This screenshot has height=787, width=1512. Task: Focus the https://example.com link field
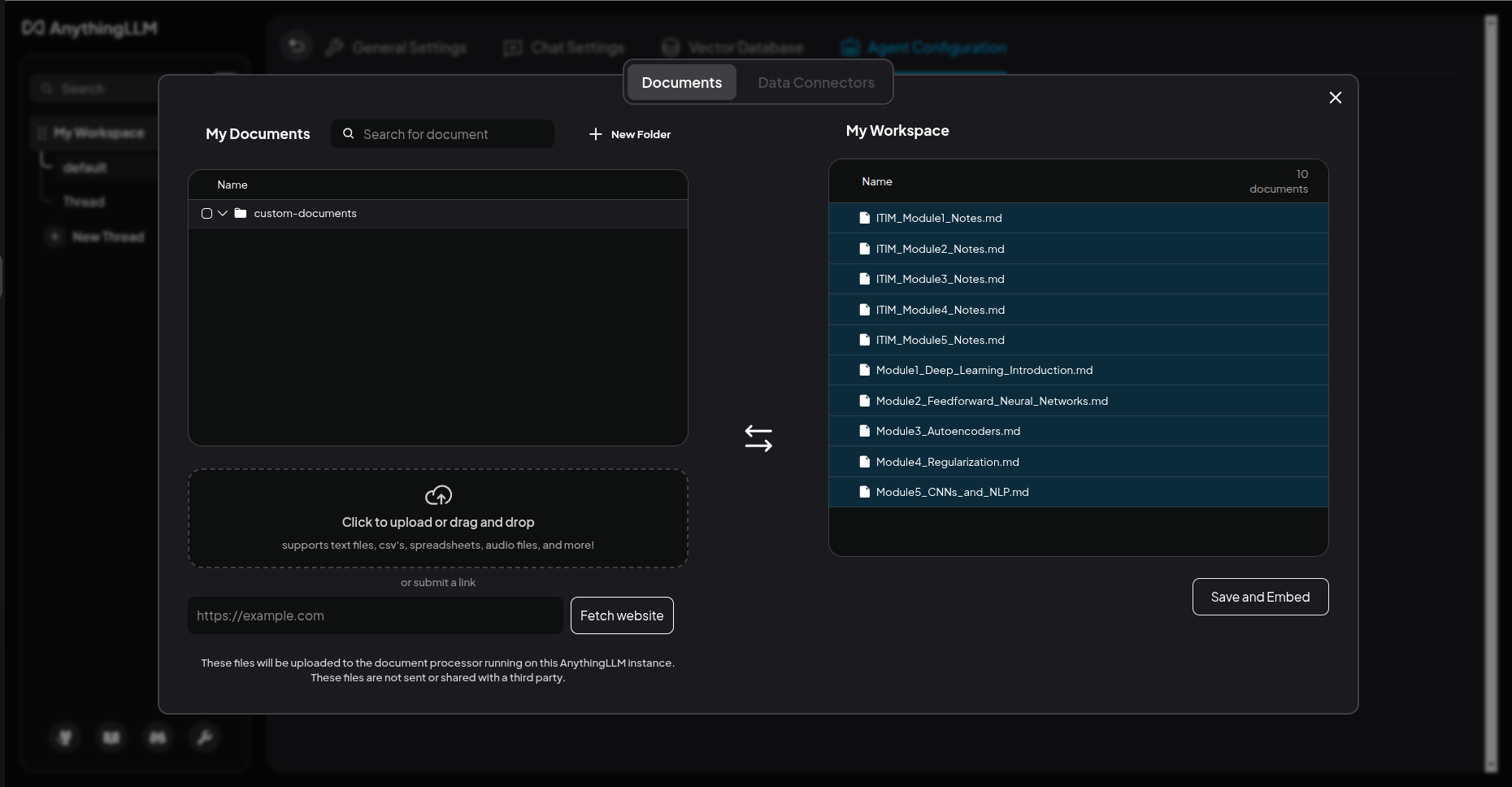(x=375, y=615)
